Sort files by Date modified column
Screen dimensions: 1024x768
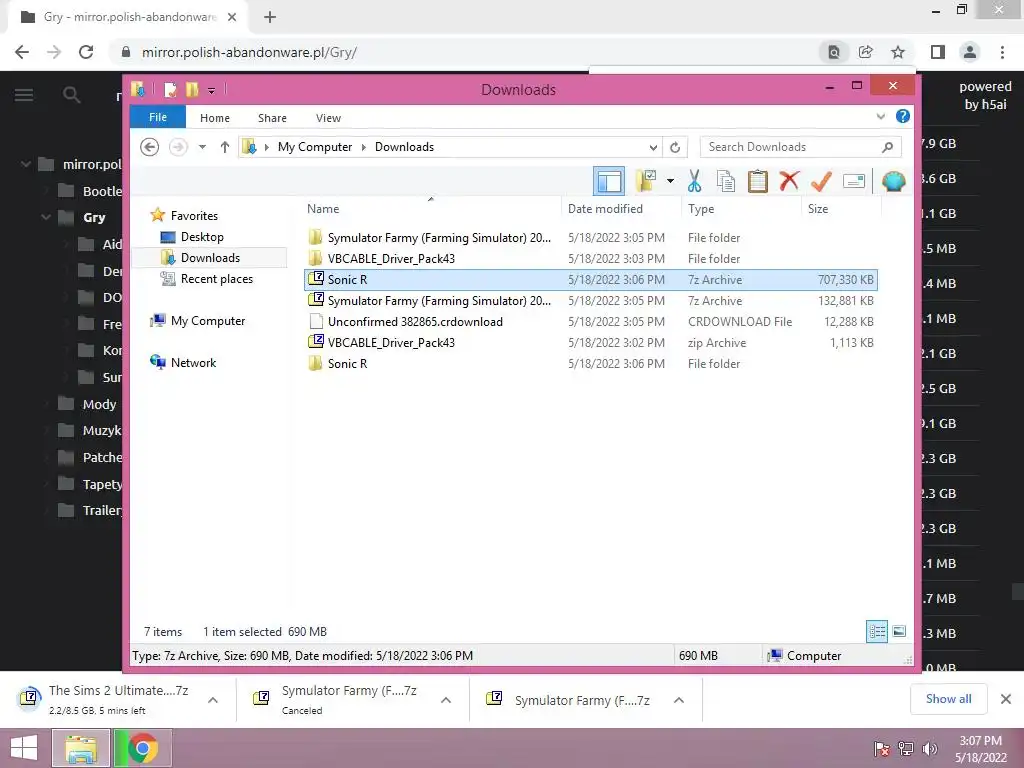pos(621,208)
